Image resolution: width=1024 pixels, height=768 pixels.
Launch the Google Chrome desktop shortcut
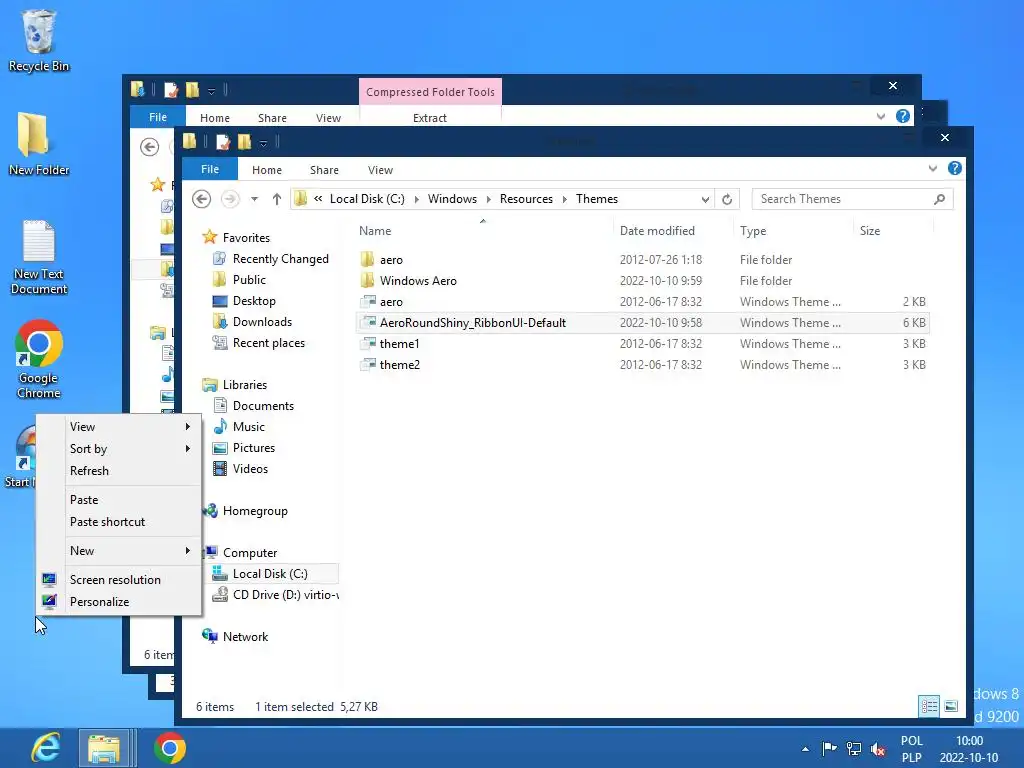[x=39, y=359]
